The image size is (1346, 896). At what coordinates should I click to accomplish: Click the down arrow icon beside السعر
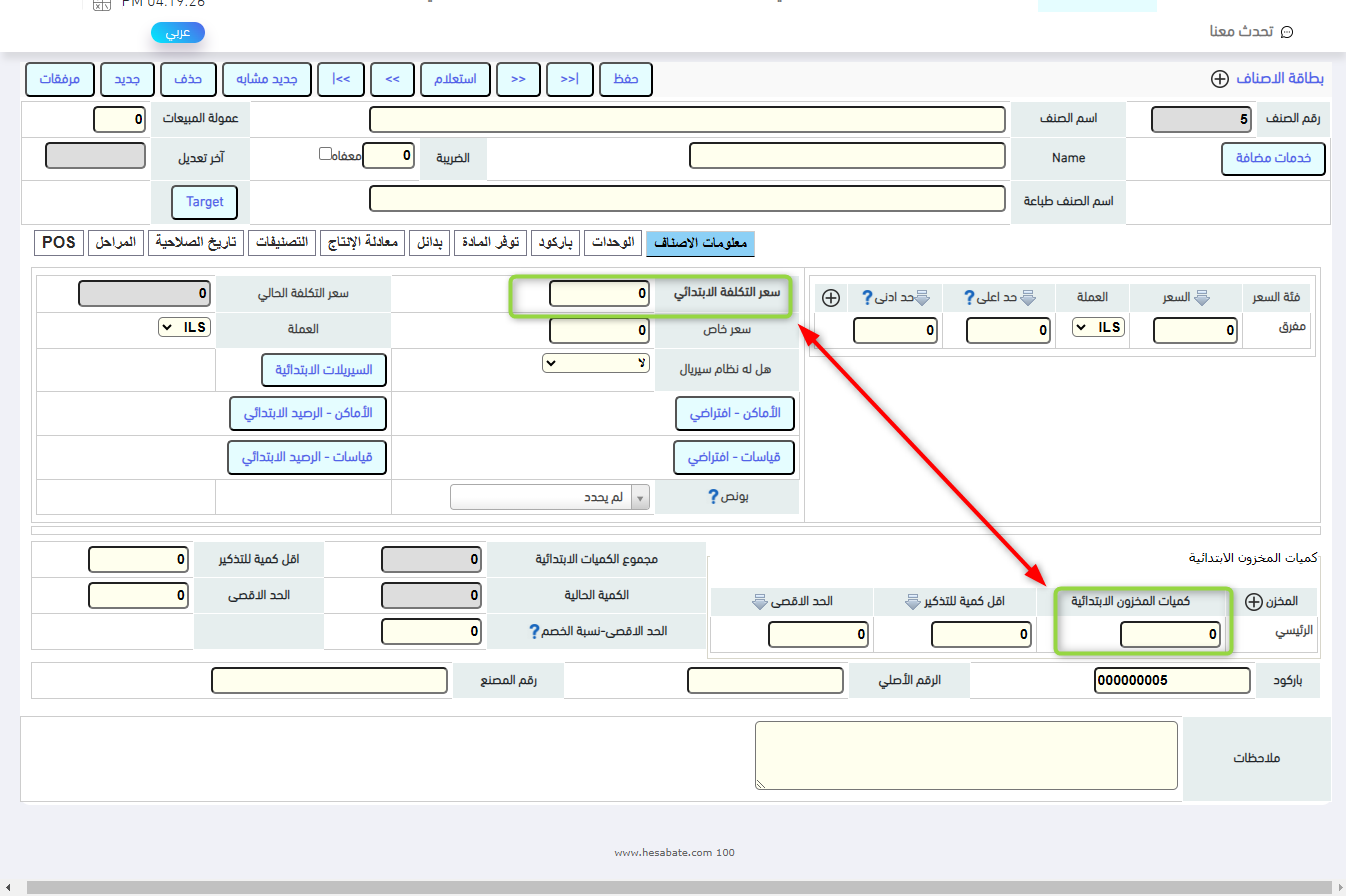pyautogui.click(x=1202, y=297)
